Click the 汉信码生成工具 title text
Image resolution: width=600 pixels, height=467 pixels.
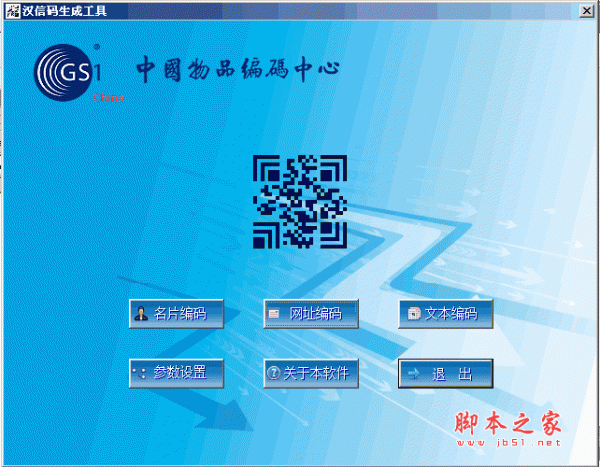click(64, 11)
